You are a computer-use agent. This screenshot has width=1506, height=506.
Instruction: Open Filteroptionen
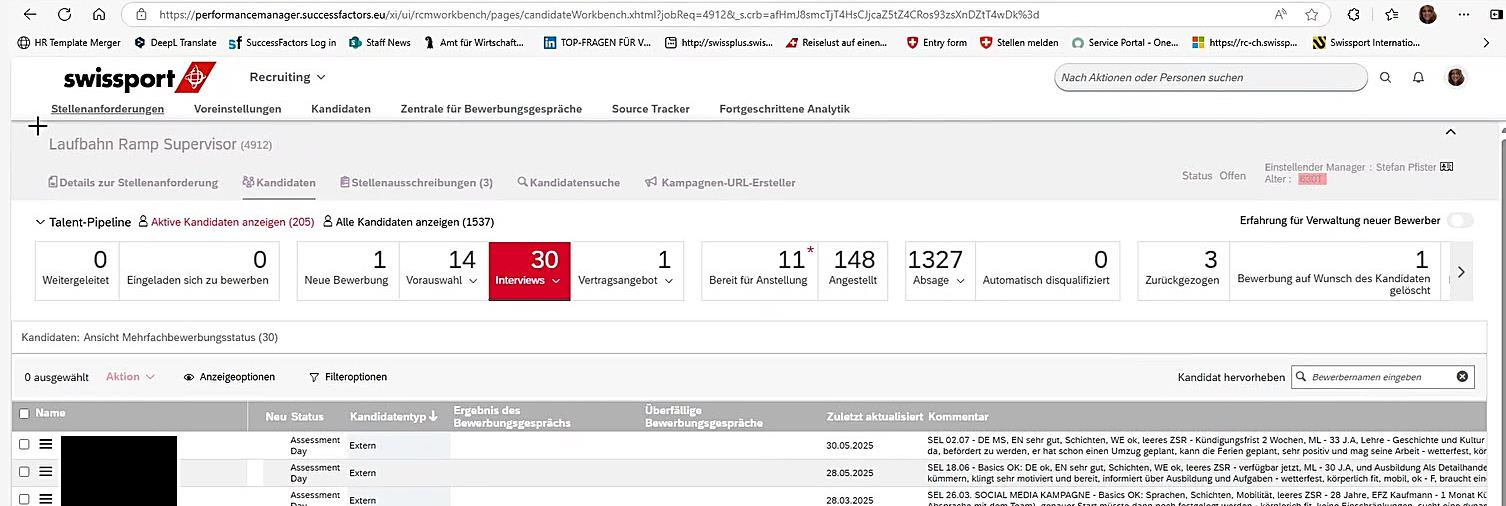347,377
